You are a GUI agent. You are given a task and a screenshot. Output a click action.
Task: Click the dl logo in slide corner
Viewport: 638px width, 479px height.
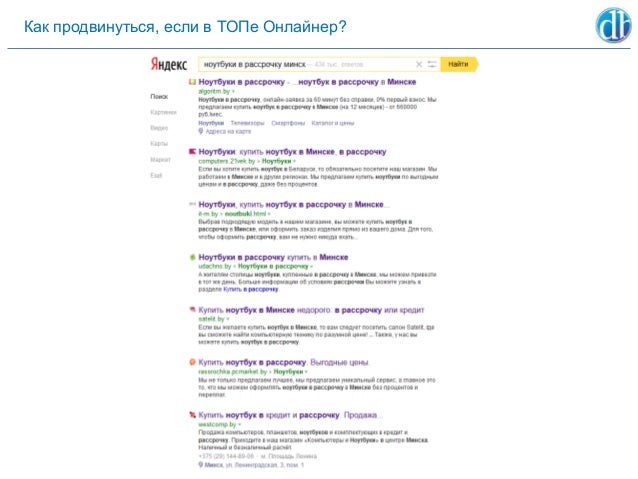[614, 25]
